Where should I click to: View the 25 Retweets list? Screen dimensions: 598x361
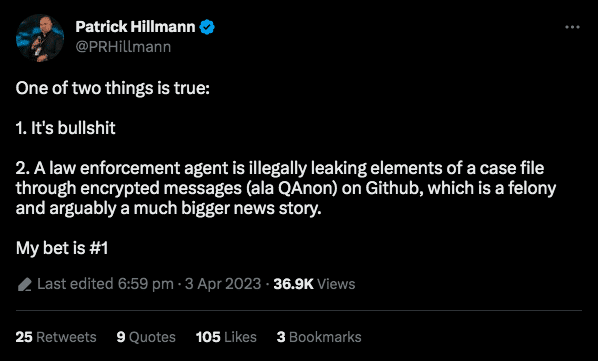tap(56, 337)
